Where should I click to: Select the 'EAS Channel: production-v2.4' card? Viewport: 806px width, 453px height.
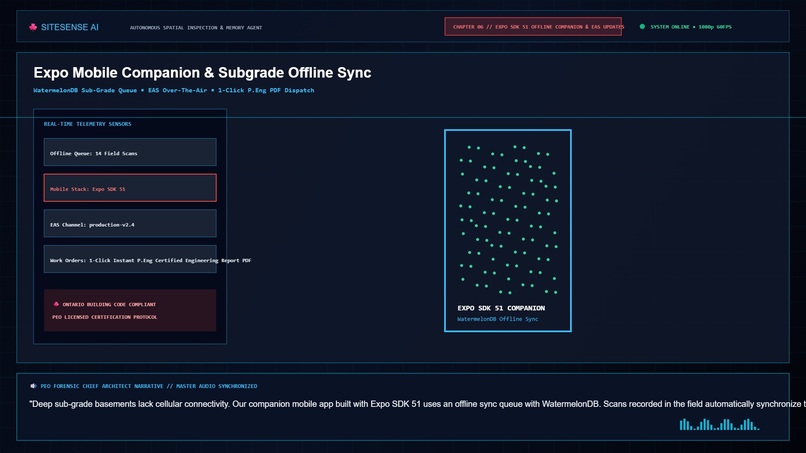pyautogui.click(x=130, y=223)
